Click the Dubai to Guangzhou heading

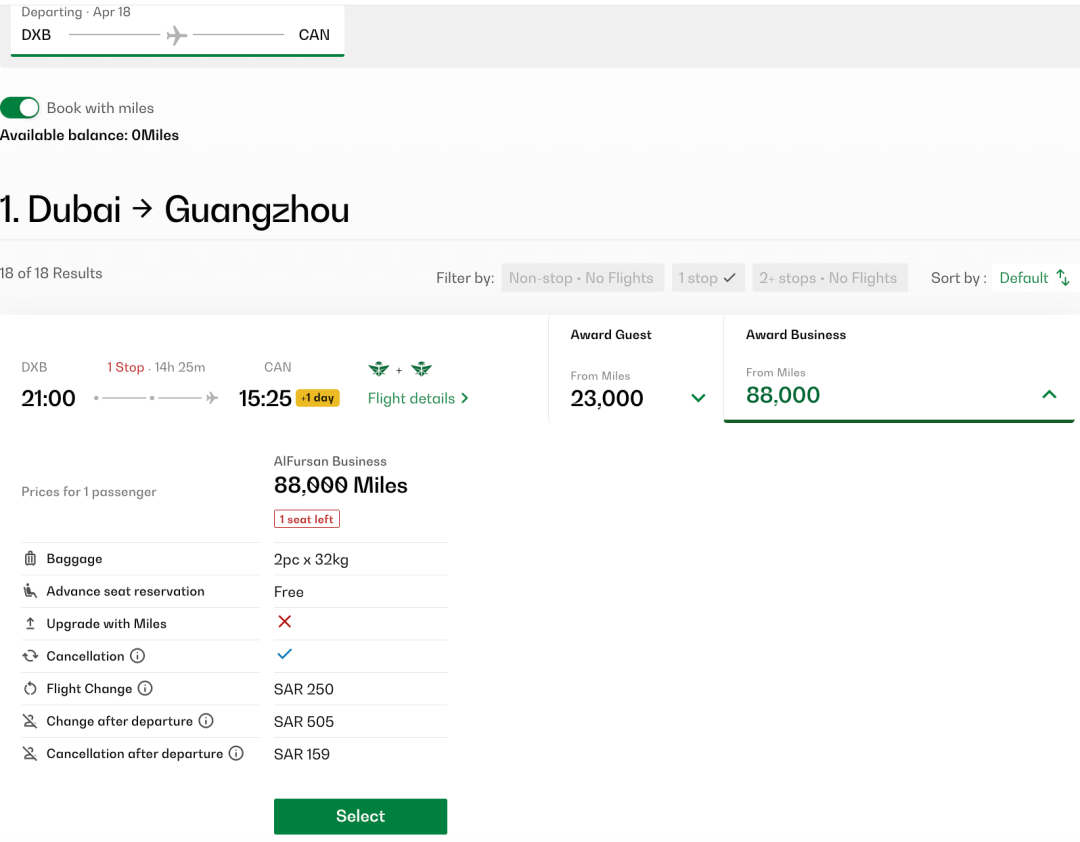[175, 209]
